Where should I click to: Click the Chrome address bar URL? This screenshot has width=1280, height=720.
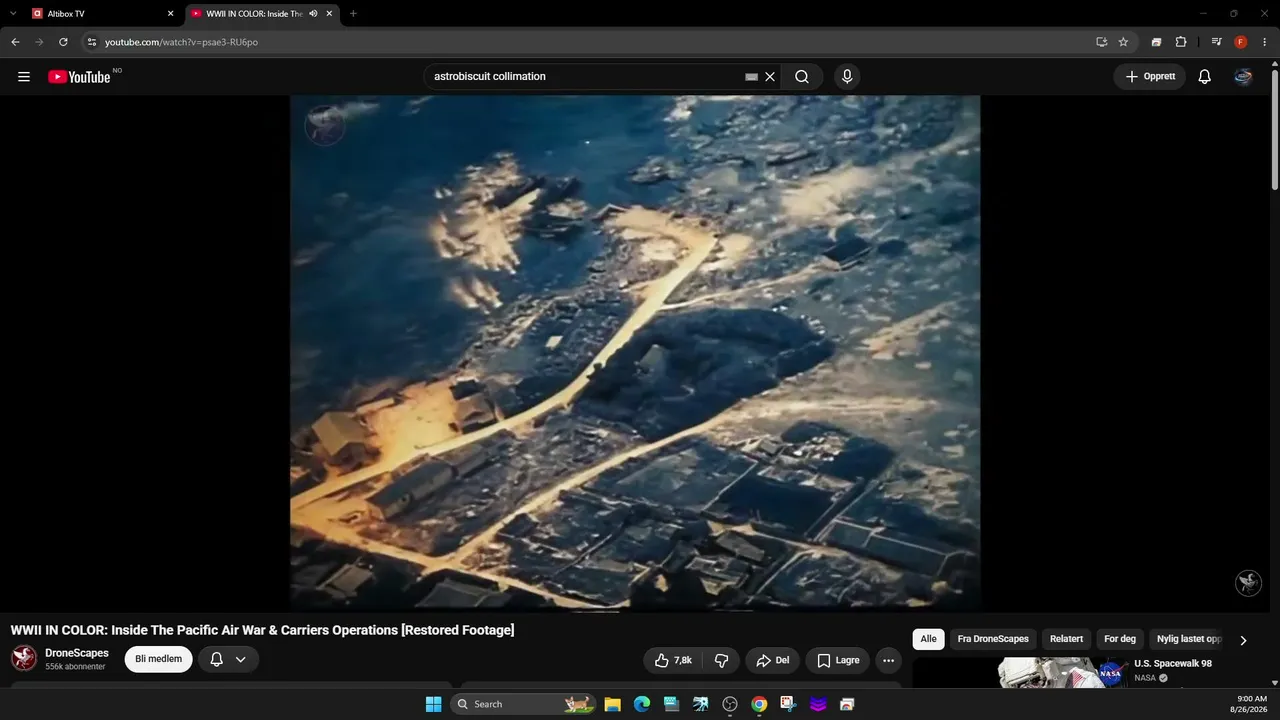click(181, 42)
